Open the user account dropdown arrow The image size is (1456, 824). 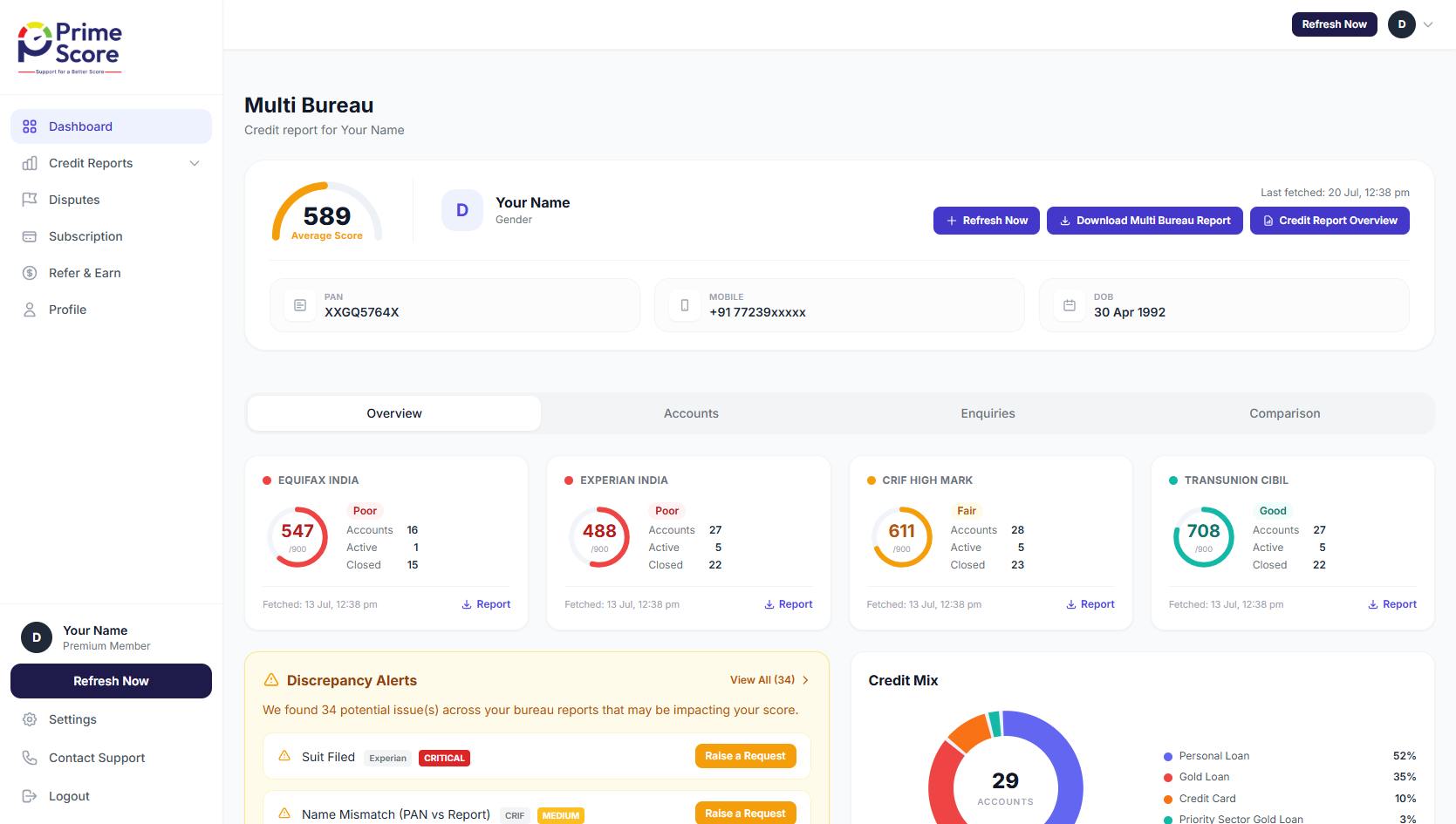click(1428, 24)
